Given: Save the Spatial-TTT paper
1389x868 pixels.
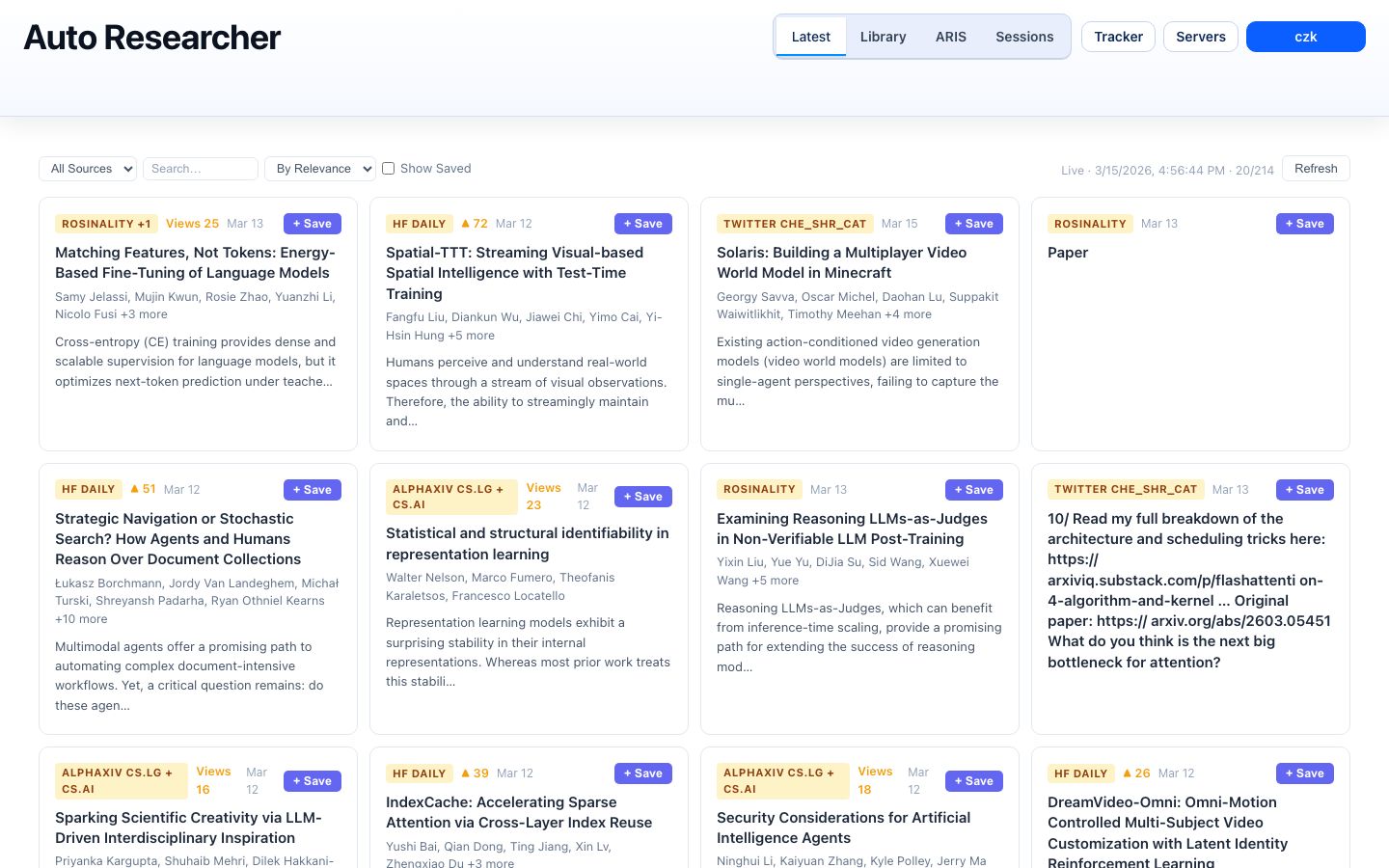Looking at the screenshot, I should 642,223.
